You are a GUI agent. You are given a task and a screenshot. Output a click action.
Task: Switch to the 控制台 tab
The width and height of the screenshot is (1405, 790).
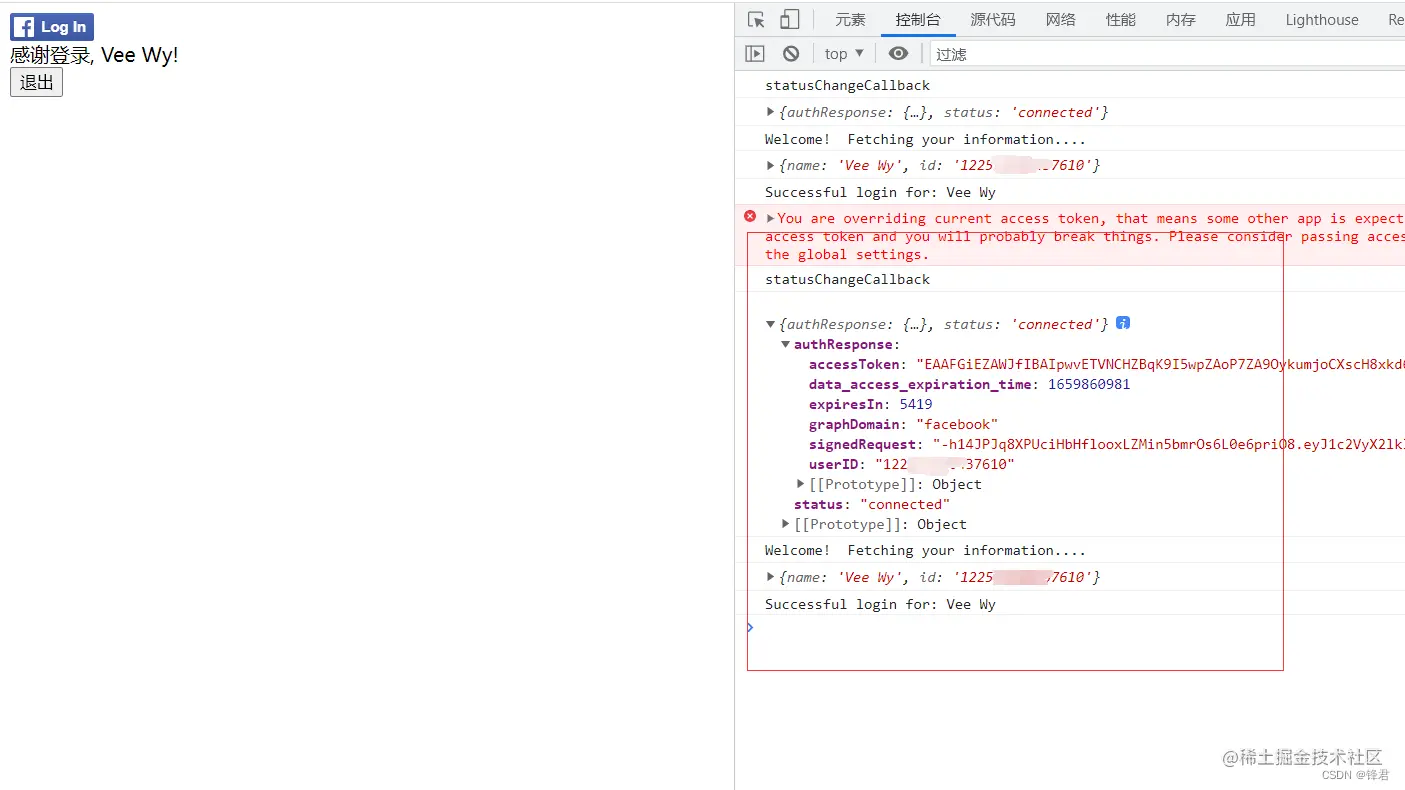pyautogui.click(x=918, y=19)
